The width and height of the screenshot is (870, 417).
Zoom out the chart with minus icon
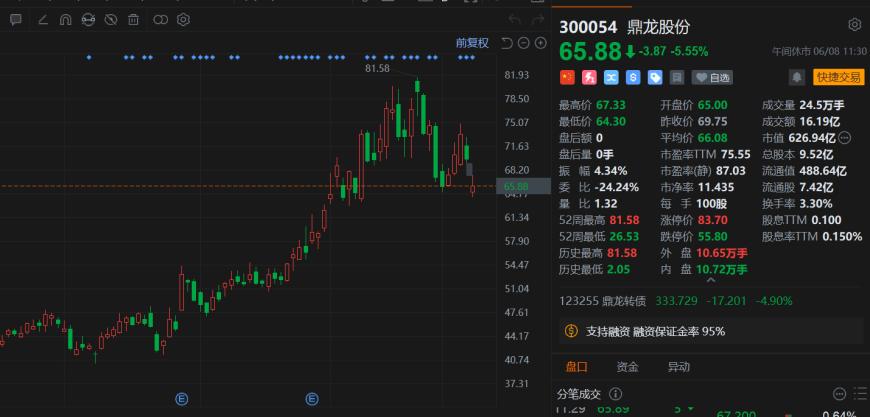click(523, 43)
